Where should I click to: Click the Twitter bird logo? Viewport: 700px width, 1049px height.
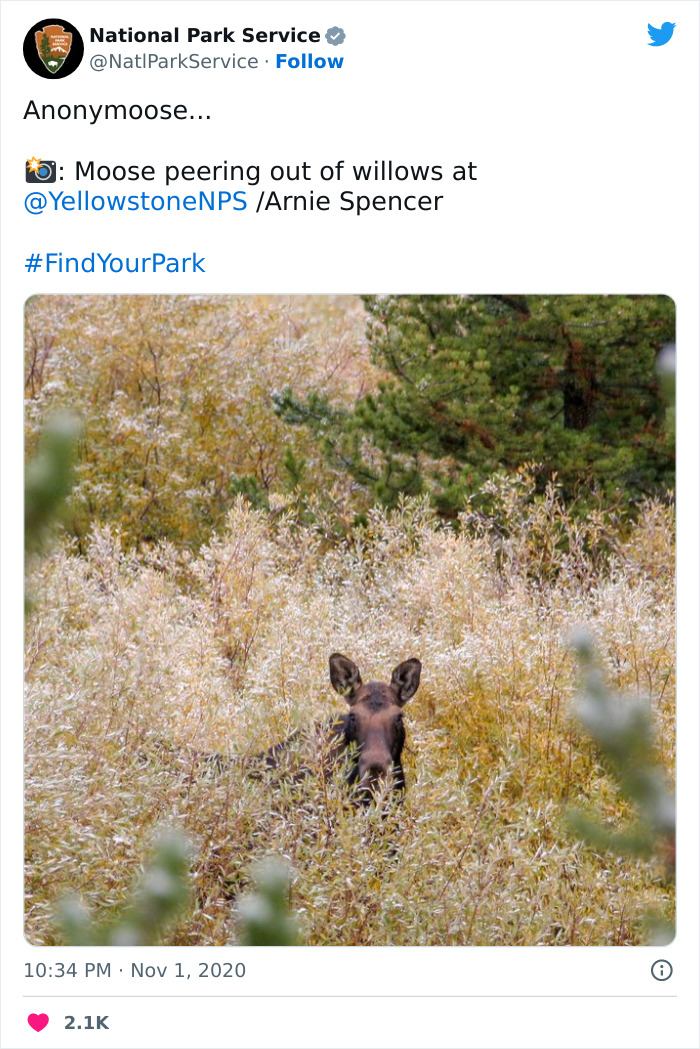(x=662, y=33)
